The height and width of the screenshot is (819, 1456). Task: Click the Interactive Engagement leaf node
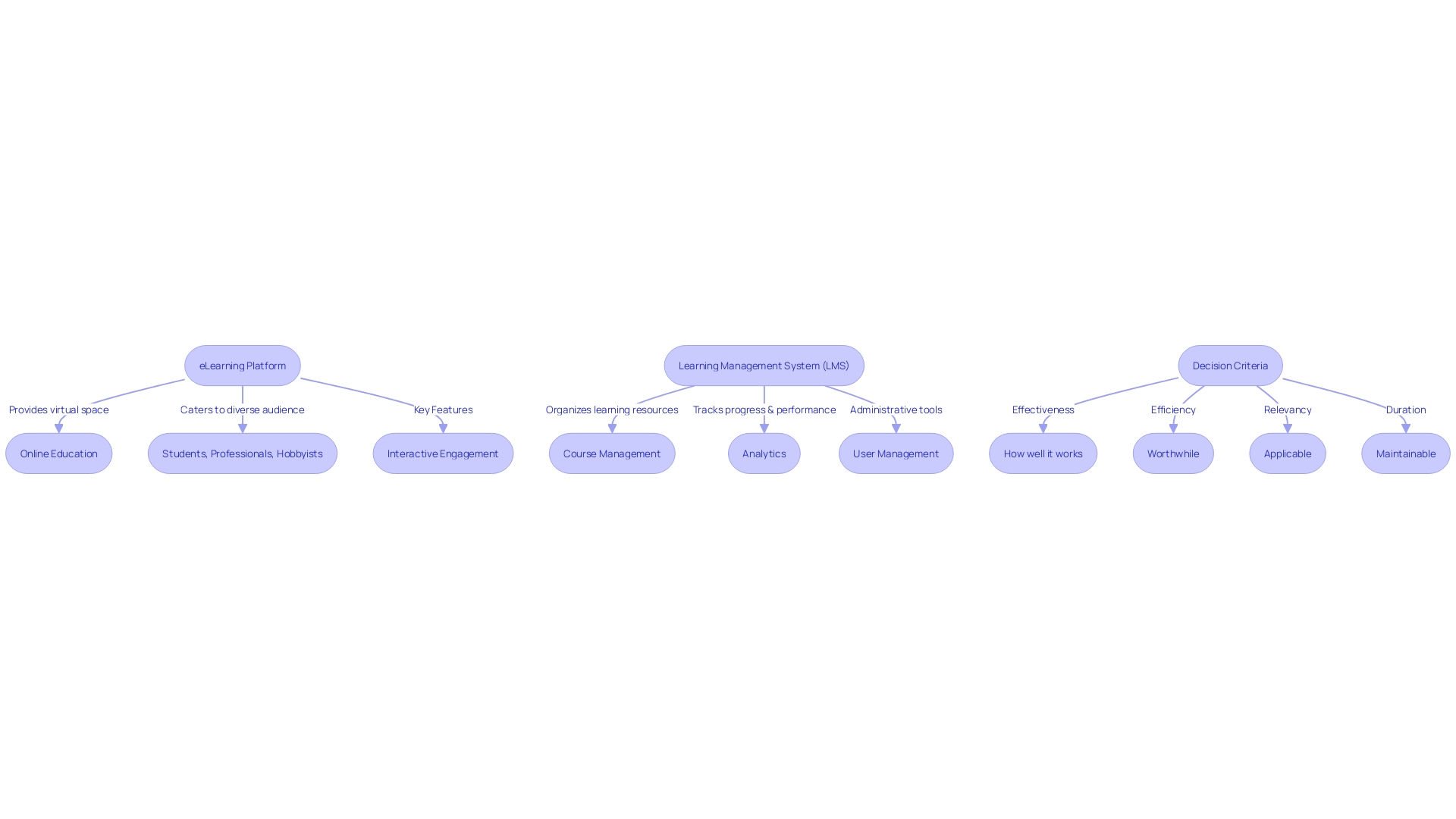(442, 453)
